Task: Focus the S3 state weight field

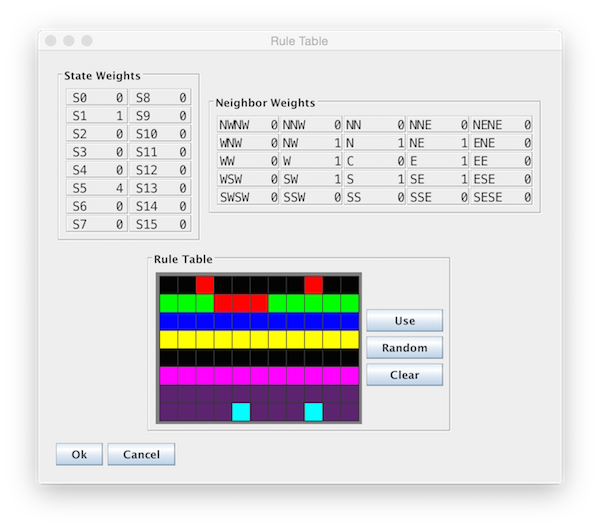Action: click(x=96, y=152)
